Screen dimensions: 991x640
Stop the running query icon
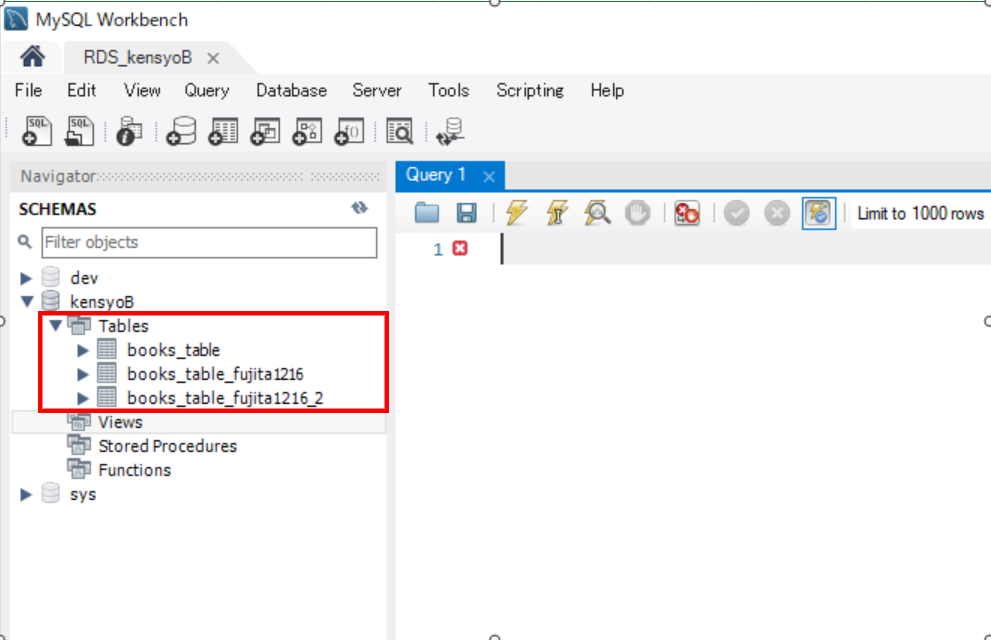point(637,213)
